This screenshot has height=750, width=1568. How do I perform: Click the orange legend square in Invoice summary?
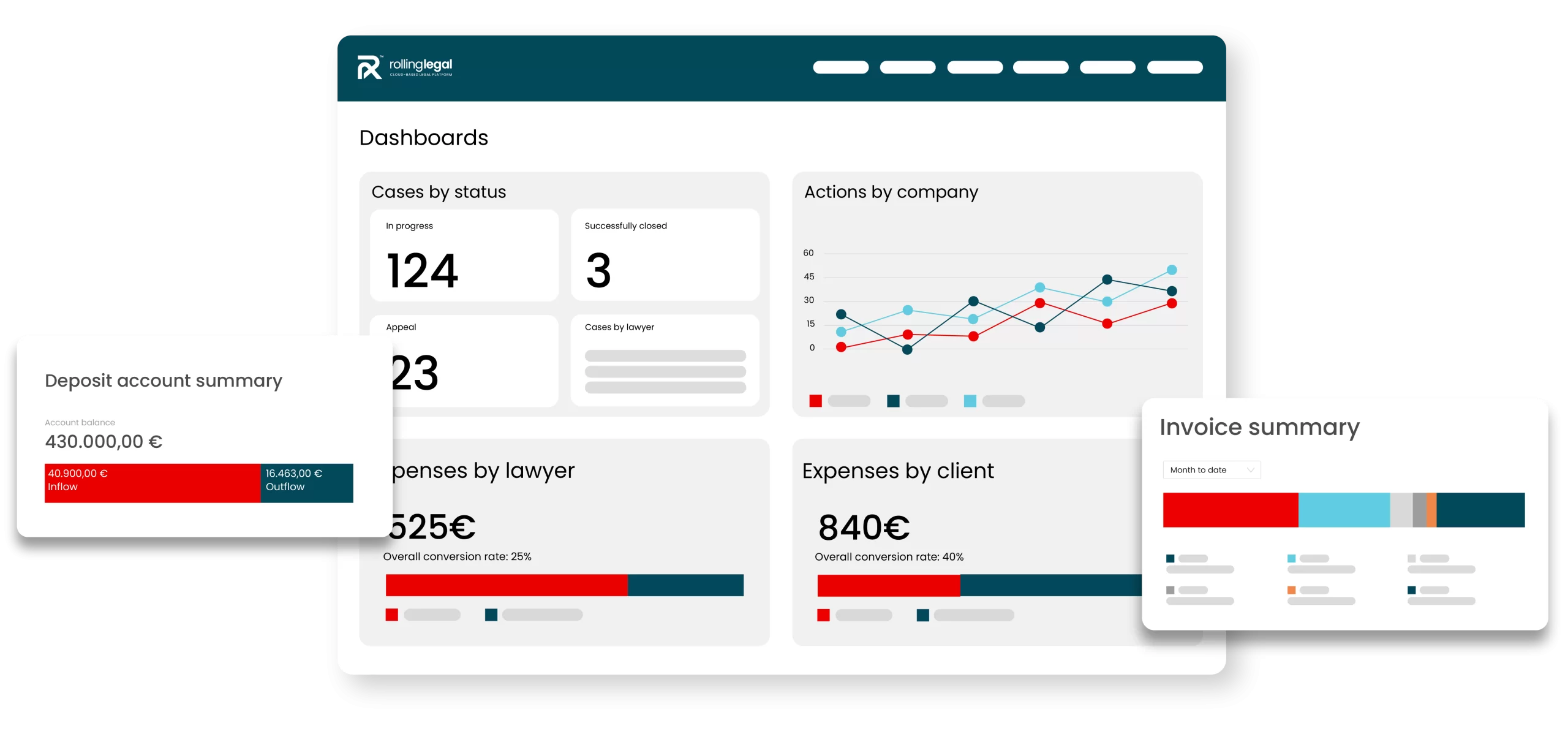click(x=1291, y=590)
